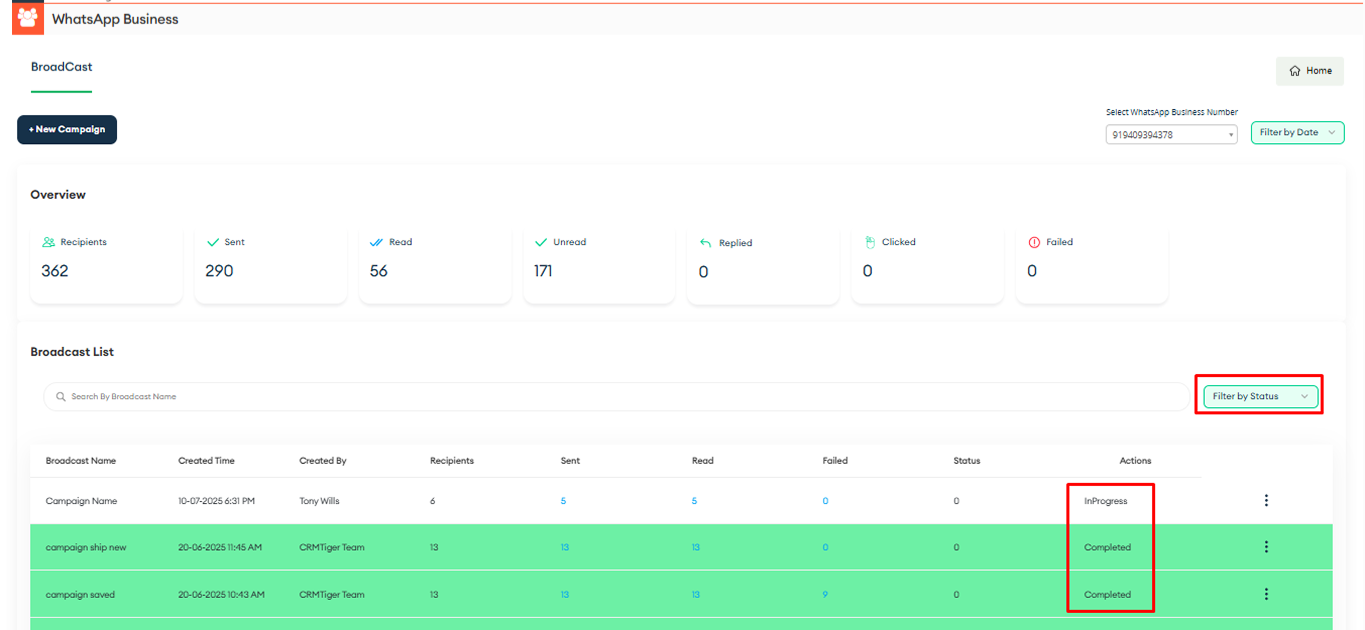Click the Sent checkmark icon in Overview
The height and width of the screenshot is (630, 1365).
pos(212,242)
